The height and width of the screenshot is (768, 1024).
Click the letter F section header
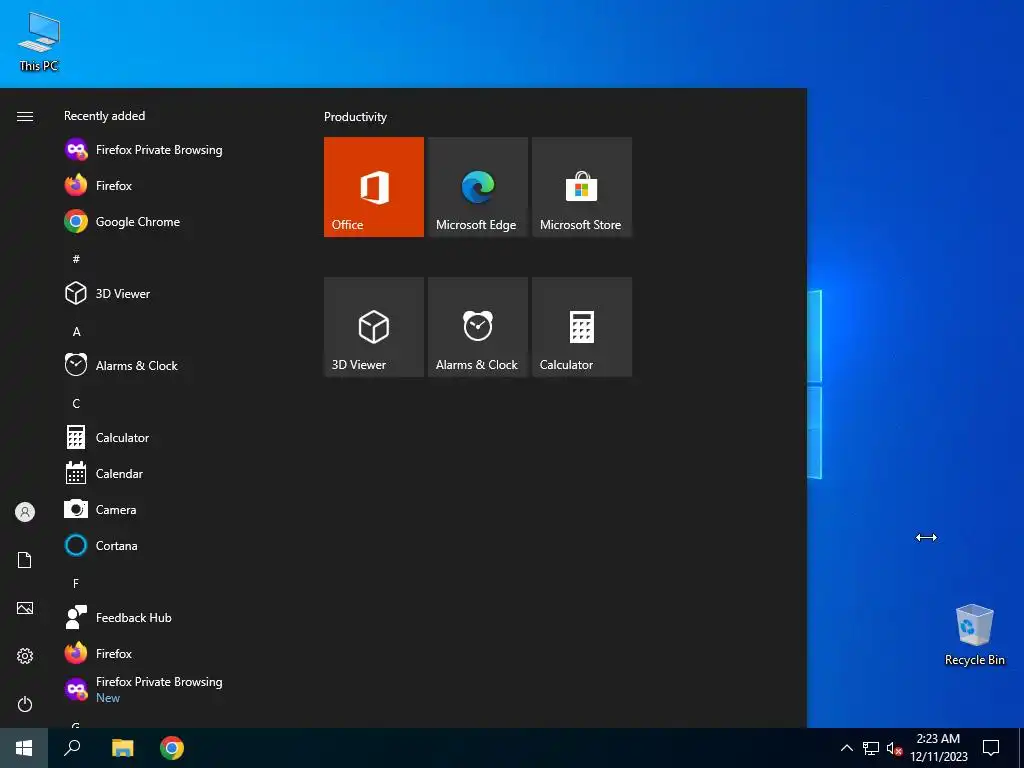pyautogui.click(x=76, y=583)
